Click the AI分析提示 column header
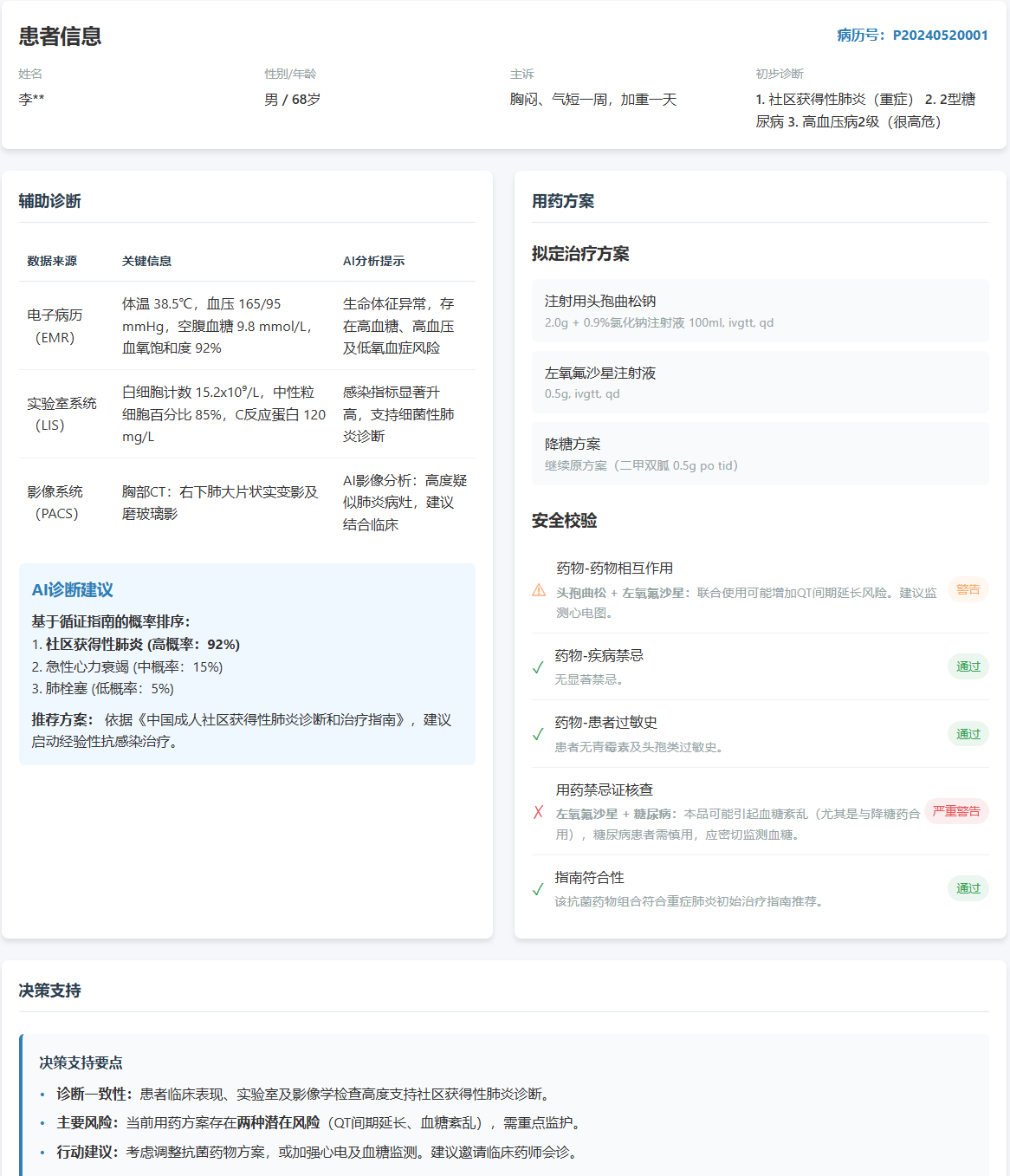Image resolution: width=1010 pixels, height=1176 pixels. (373, 261)
